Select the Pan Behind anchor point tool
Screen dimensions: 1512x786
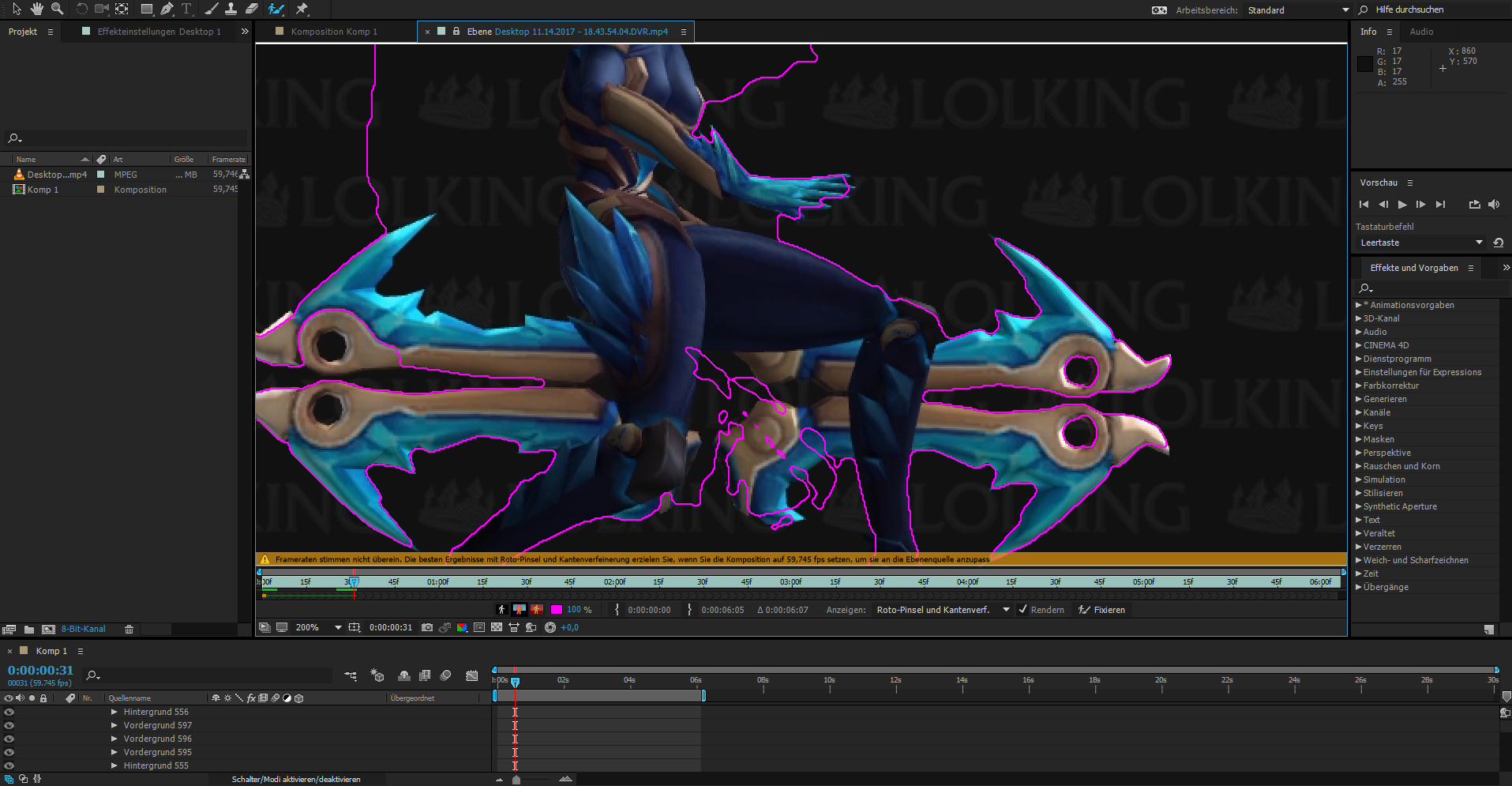(122, 9)
